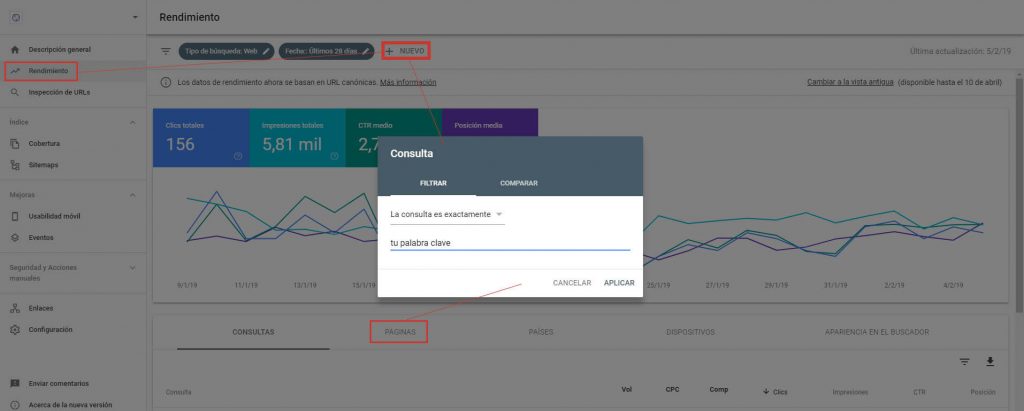Switch to the PAÍSES tab
The image size is (1024, 411).
point(541,333)
